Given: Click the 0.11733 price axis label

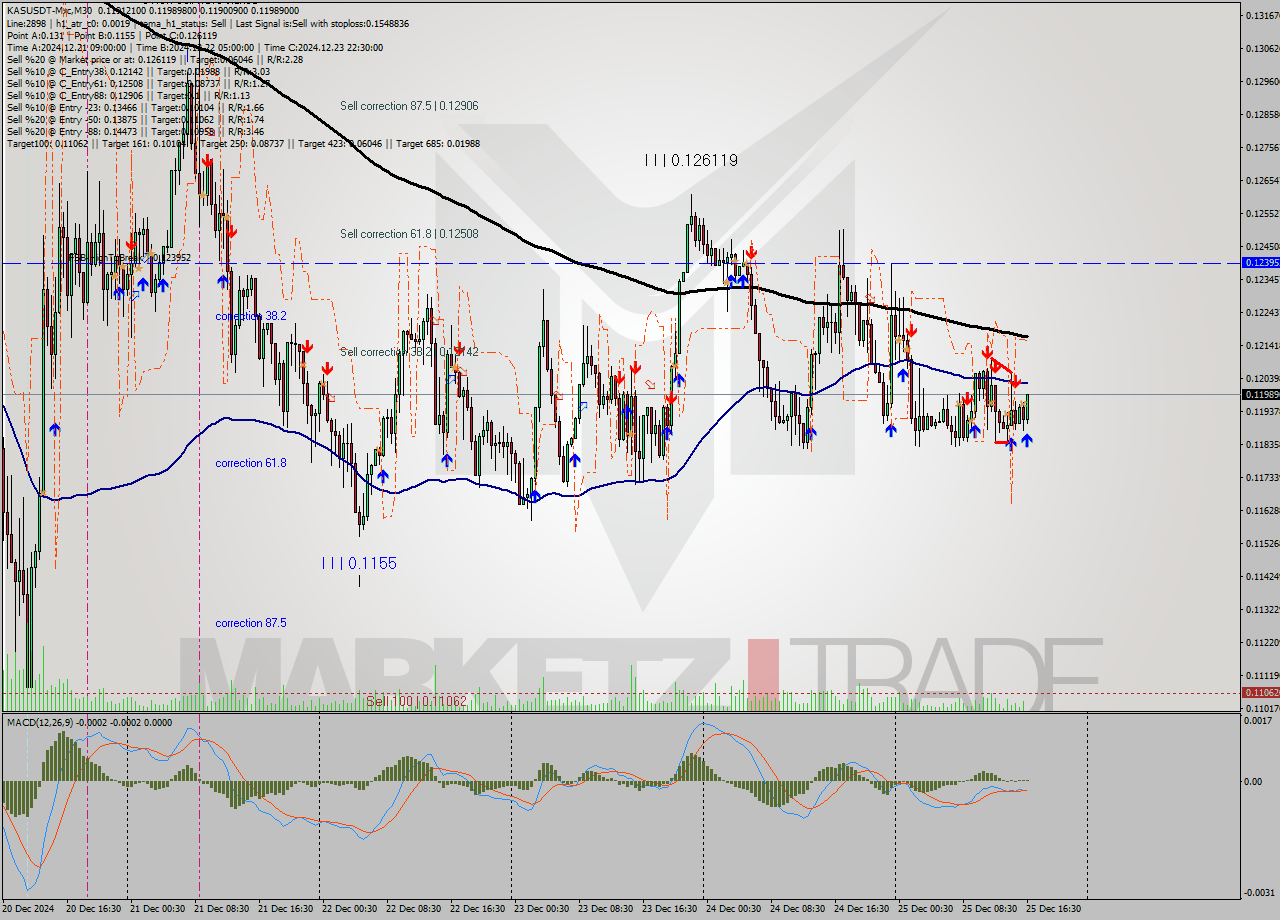Looking at the screenshot, I should click(1261, 477).
